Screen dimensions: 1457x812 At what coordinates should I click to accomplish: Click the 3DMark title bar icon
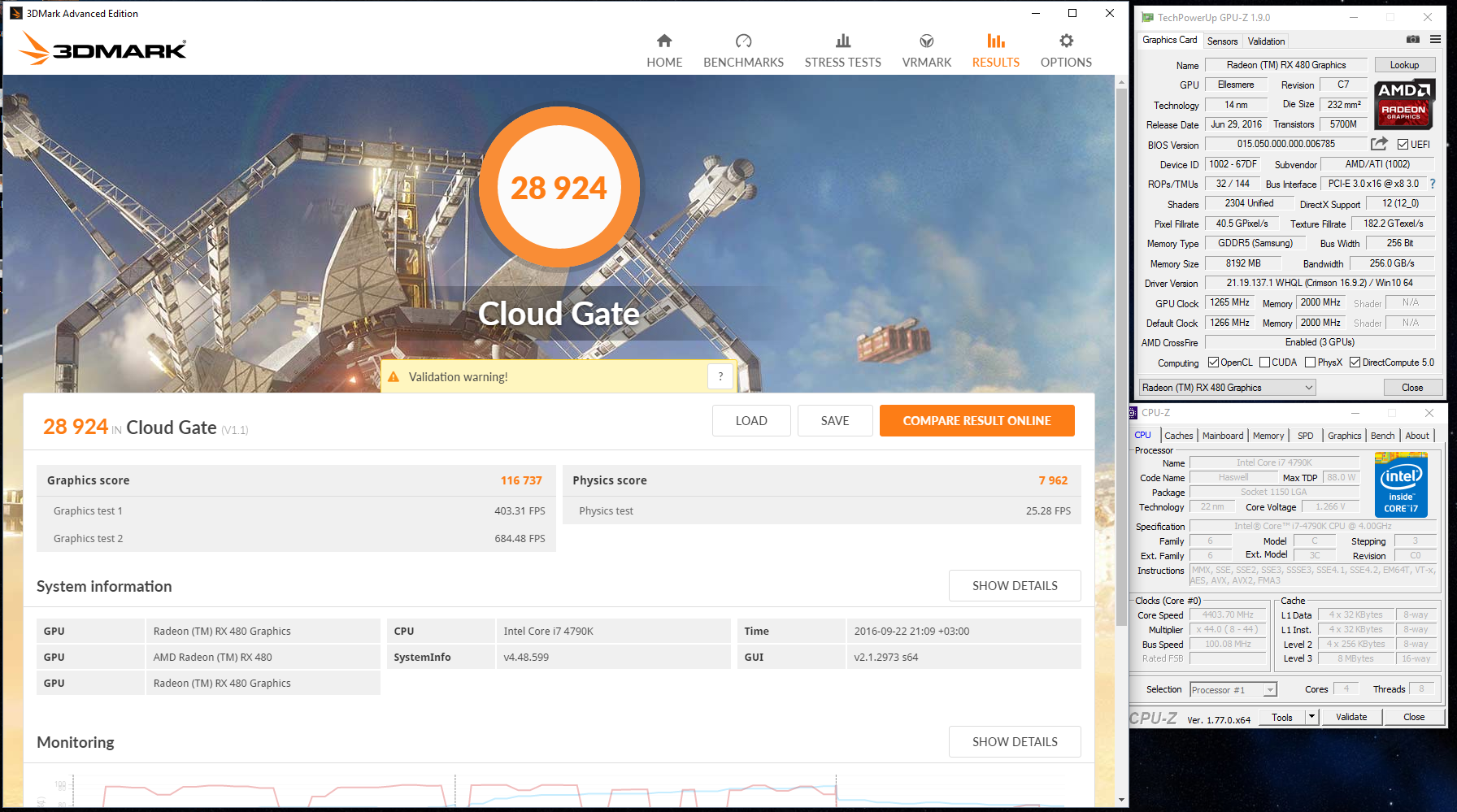(x=16, y=13)
